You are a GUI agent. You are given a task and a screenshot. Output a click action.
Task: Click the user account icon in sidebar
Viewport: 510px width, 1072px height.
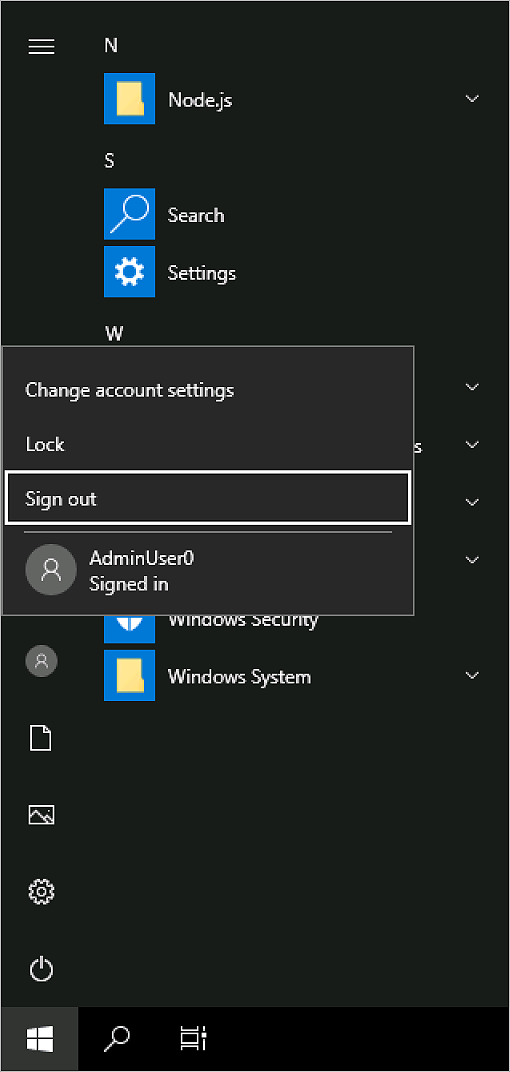pos(41,660)
